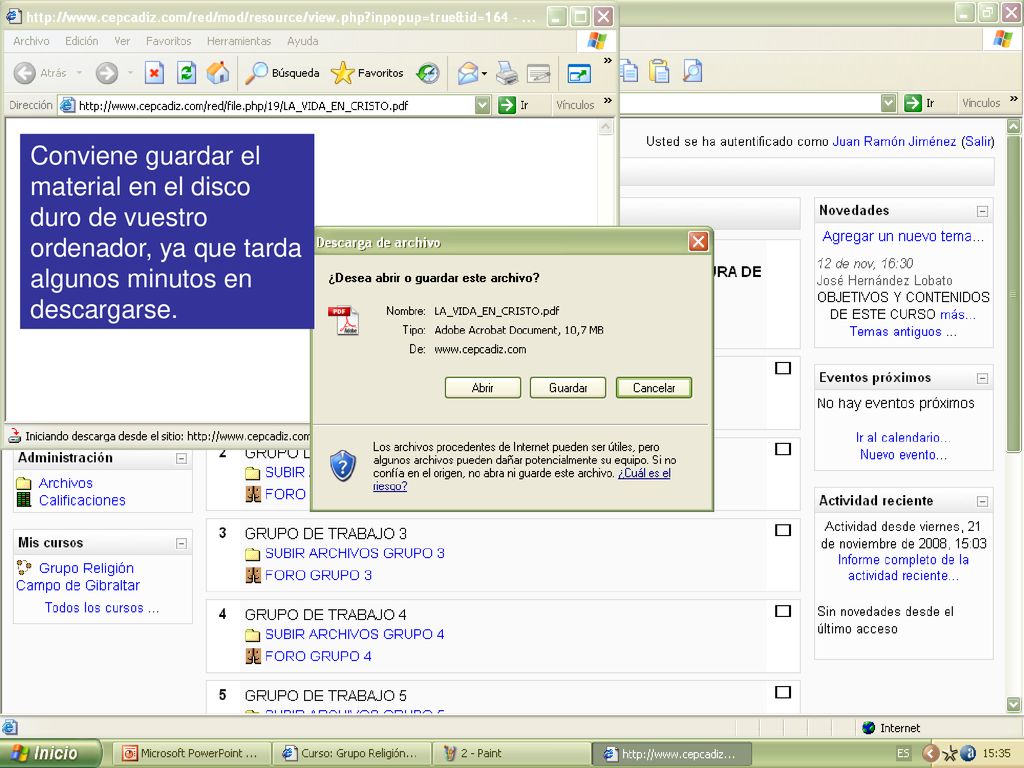Click the blue security shield icon

coord(344,466)
